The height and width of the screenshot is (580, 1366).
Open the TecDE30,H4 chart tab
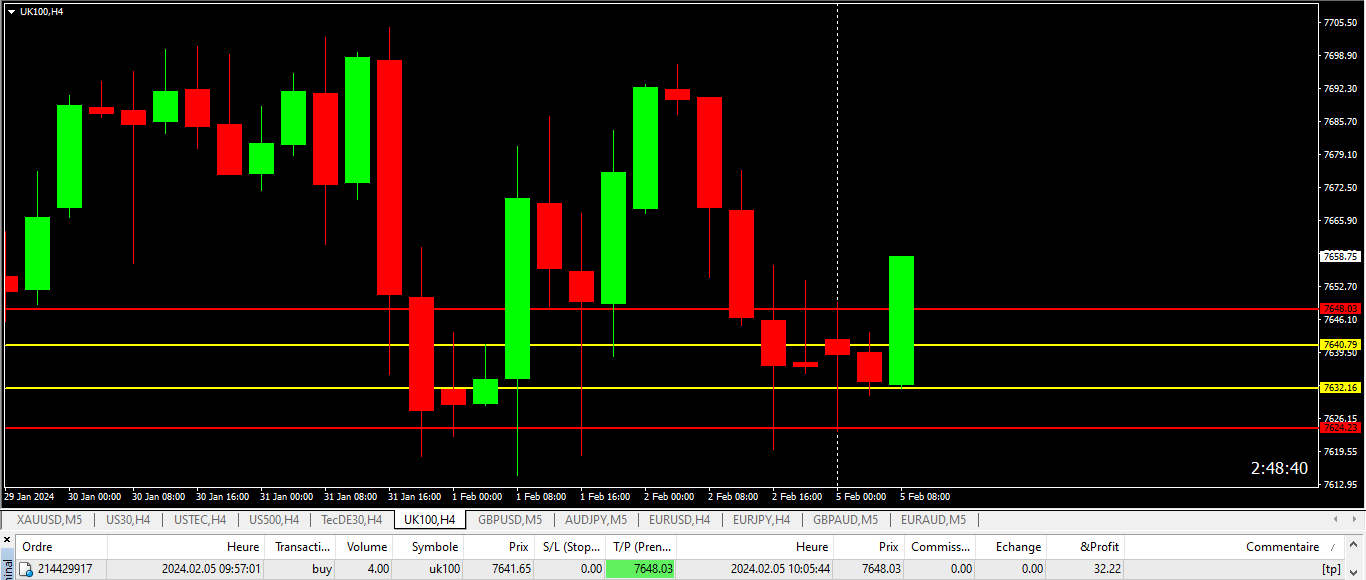tap(351, 520)
